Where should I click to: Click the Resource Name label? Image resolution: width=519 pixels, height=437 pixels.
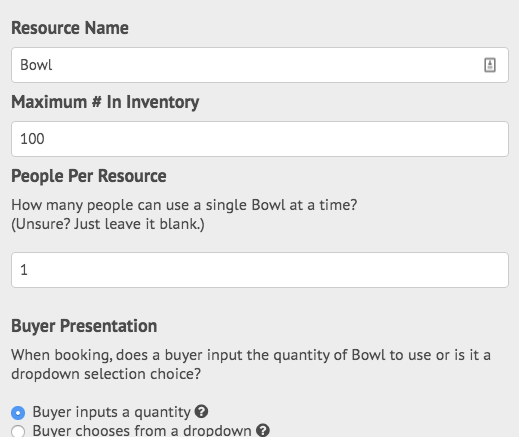70,28
